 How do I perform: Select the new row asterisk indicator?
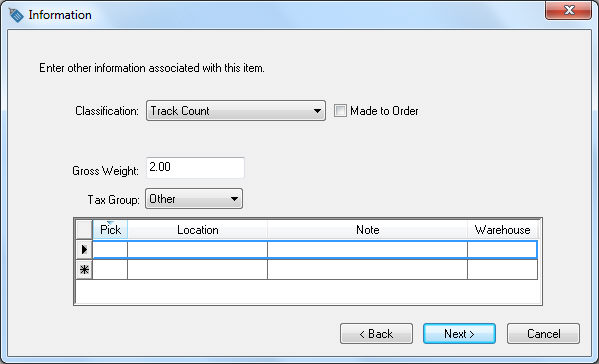point(84,270)
